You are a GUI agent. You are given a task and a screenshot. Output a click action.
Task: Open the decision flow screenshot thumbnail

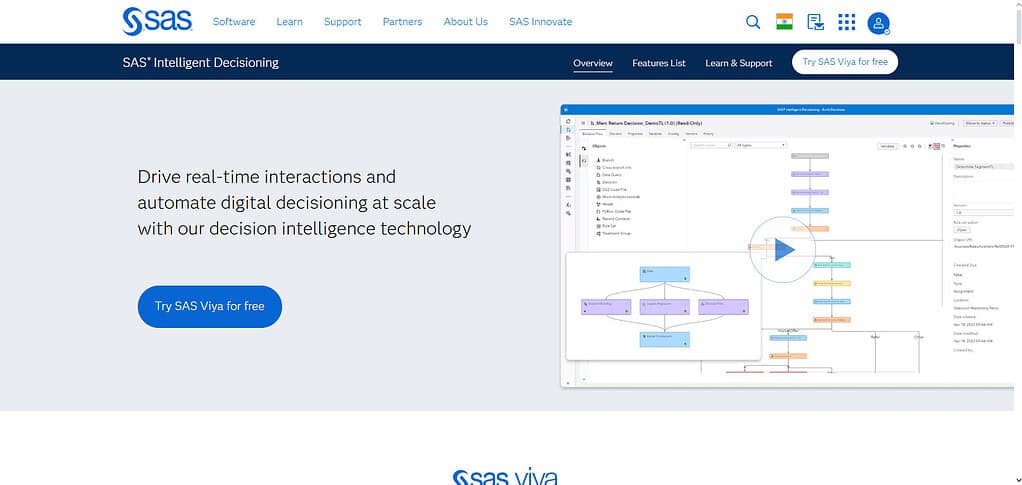pos(663,306)
